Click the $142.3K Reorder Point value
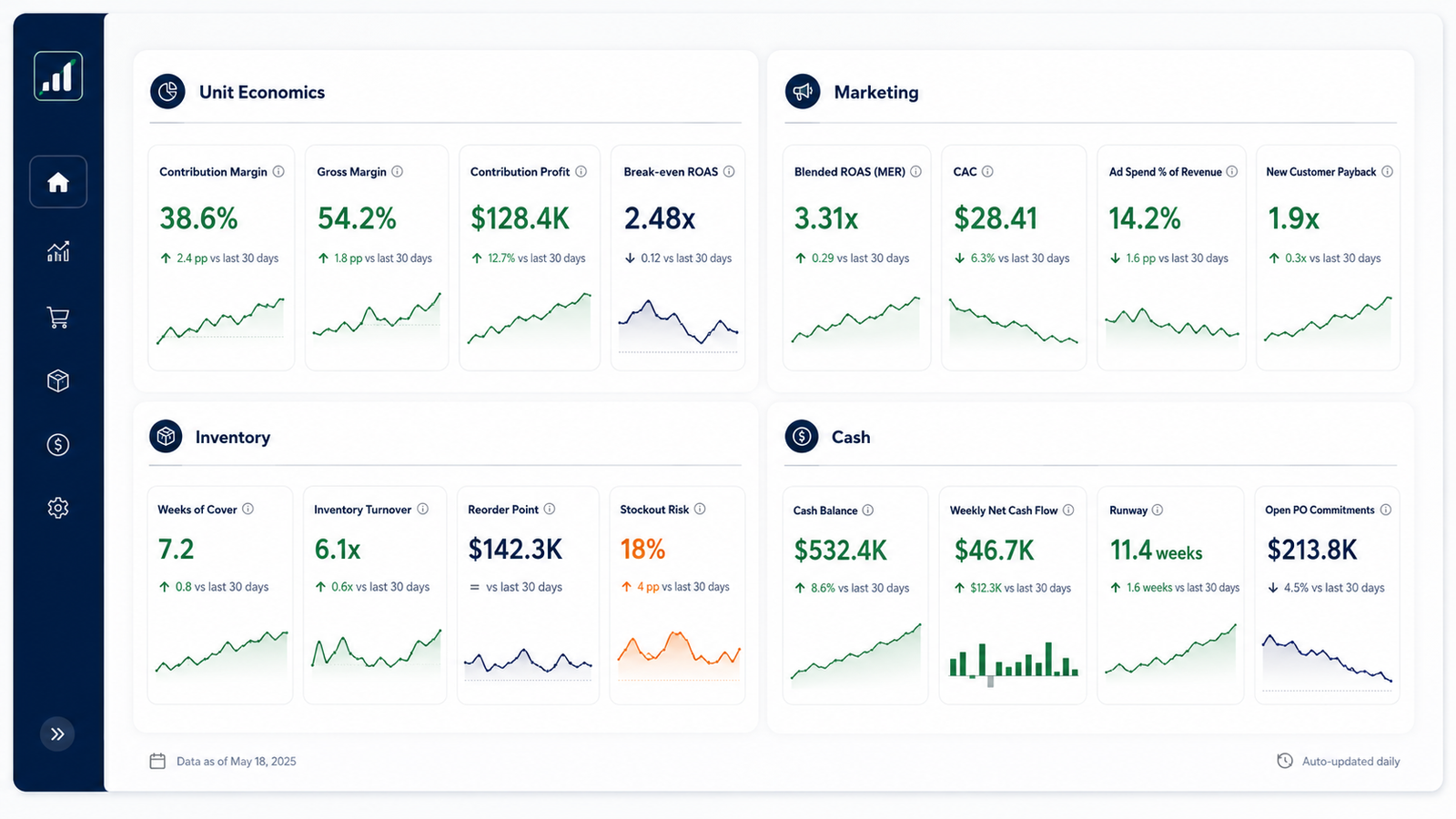Viewport: 1456px width, 819px height. tap(515, 550)
